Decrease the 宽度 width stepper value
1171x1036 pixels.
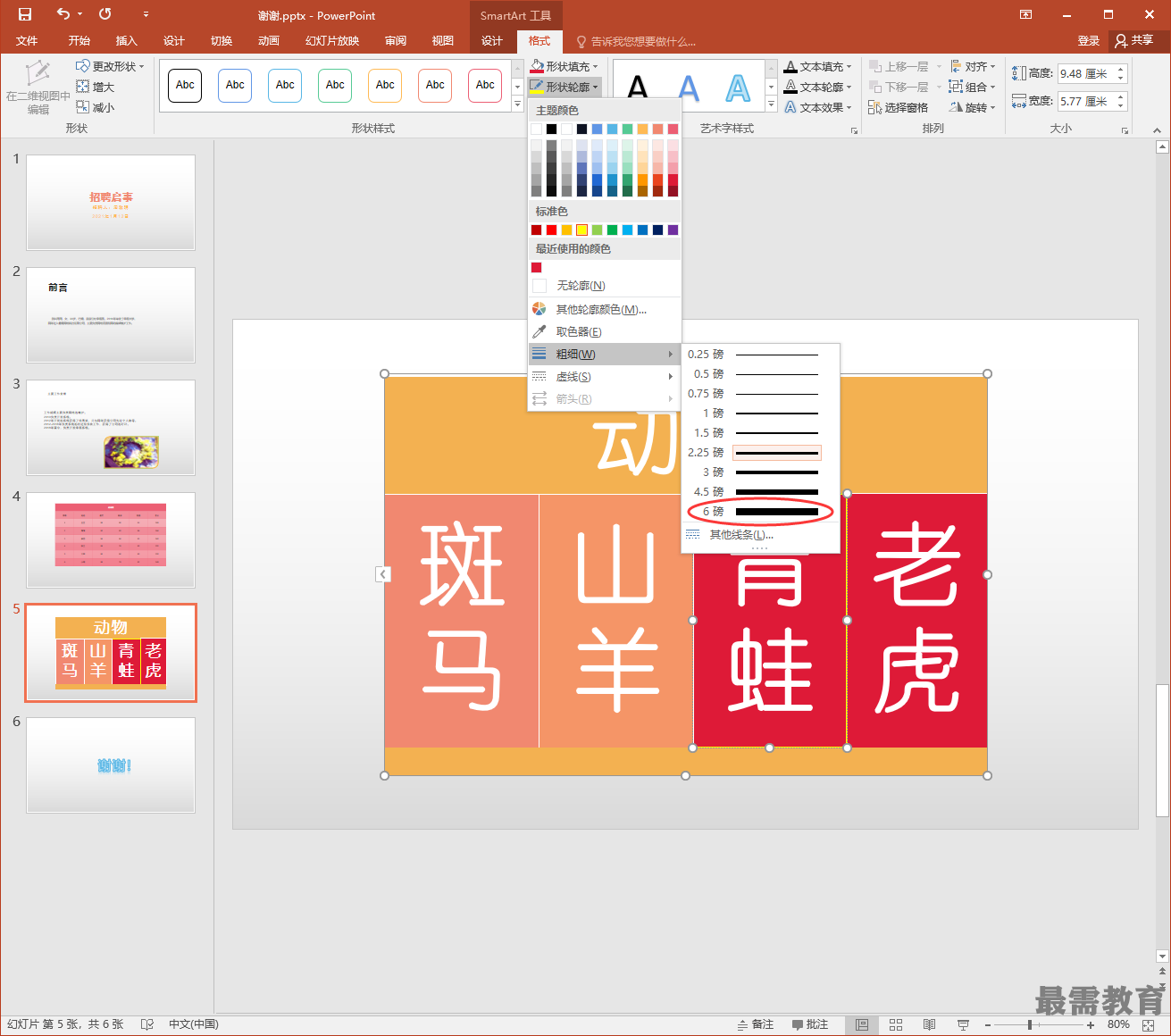[1121, 106]
